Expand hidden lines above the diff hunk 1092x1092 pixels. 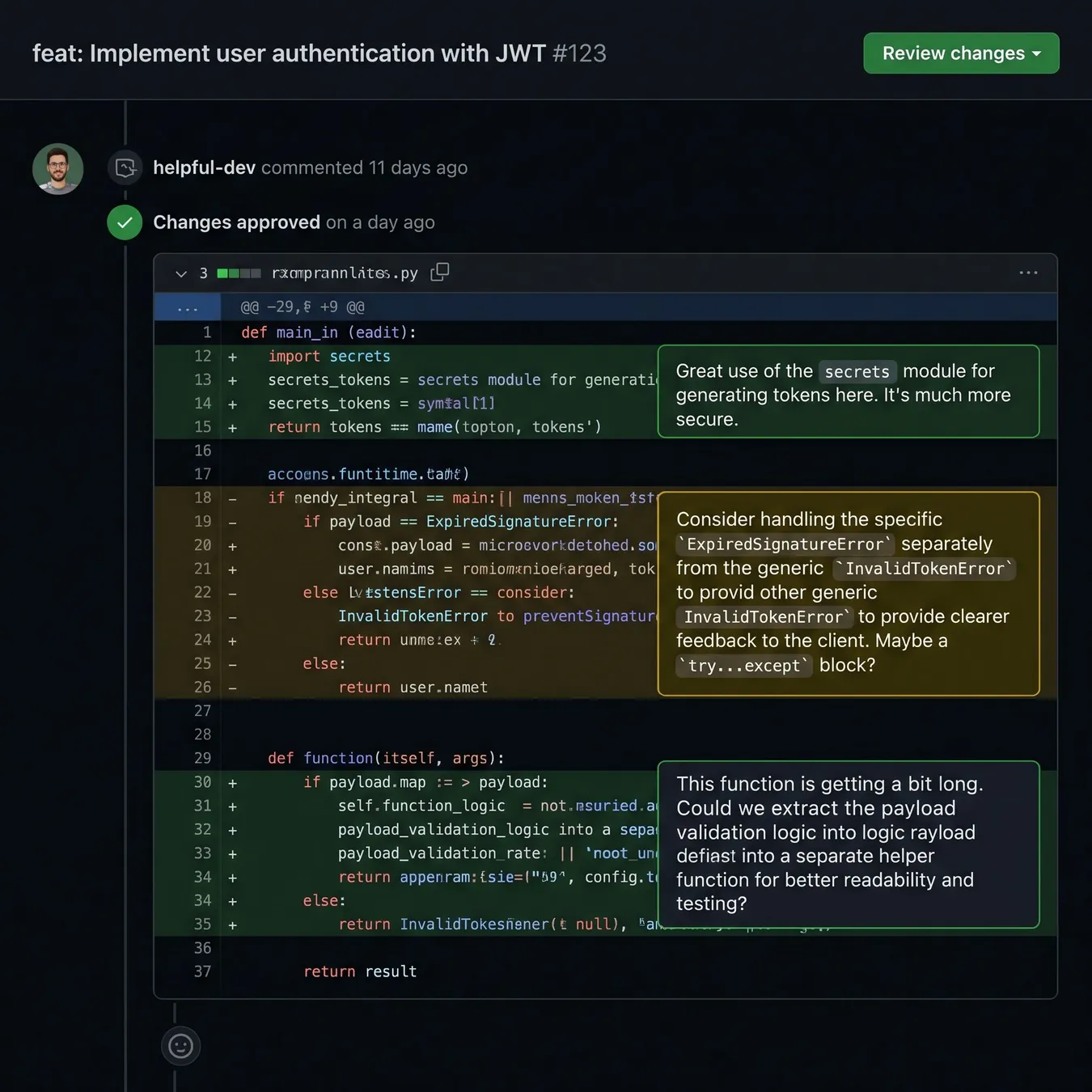point(188,307)
